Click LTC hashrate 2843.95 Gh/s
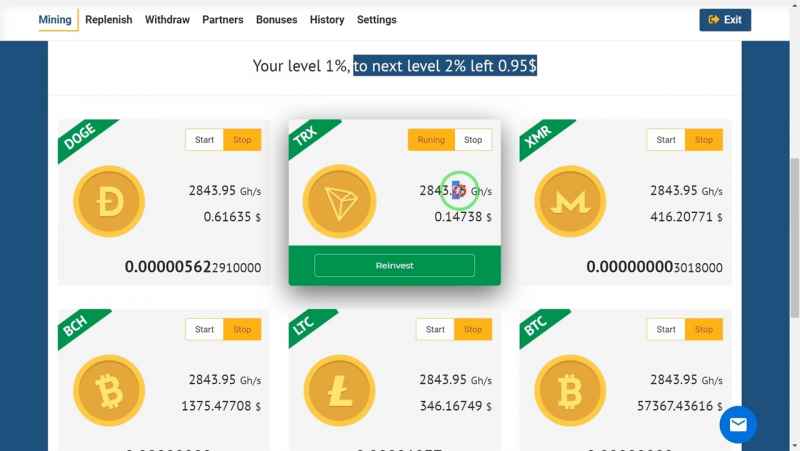This screenshot has height=451, width=800. pos(456,380)
